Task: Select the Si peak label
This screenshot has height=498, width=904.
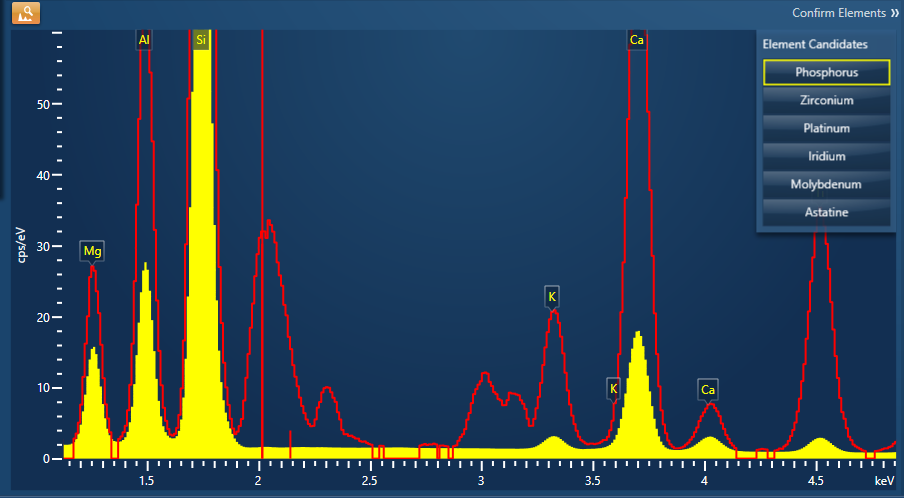Action: click(201, 40)
